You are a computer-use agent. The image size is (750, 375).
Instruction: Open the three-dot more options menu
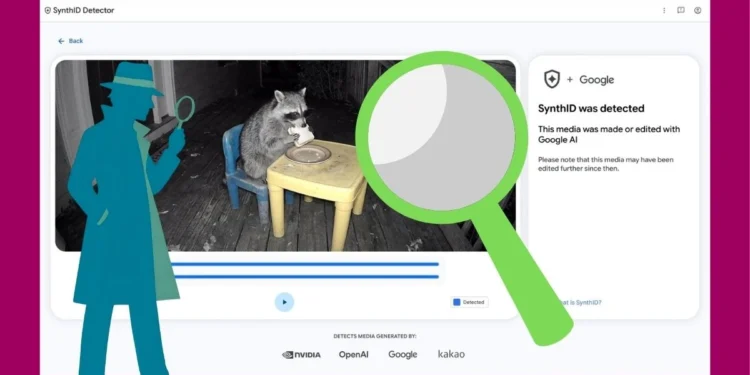coord(664,11)
